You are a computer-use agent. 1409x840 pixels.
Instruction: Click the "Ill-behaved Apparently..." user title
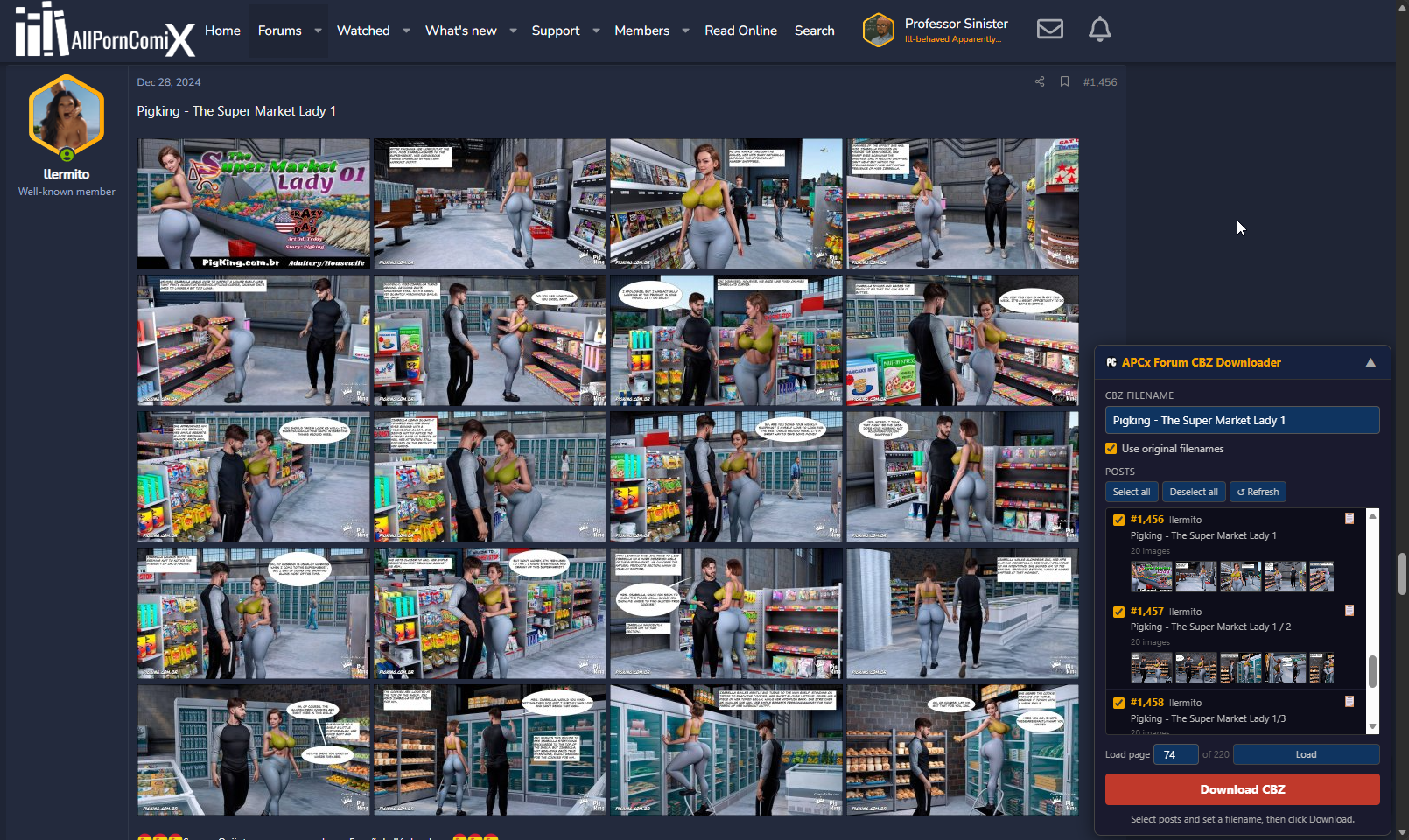point(953,39)
